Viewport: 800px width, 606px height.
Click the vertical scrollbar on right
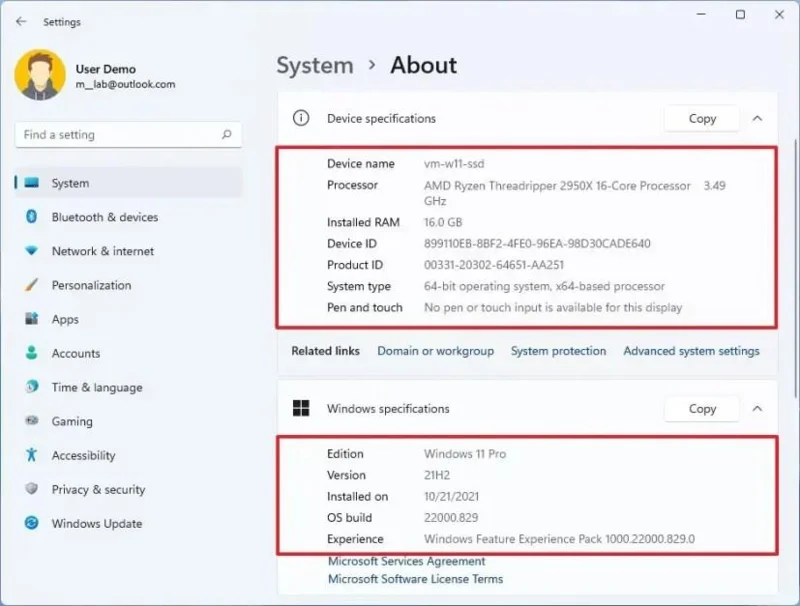795,268
